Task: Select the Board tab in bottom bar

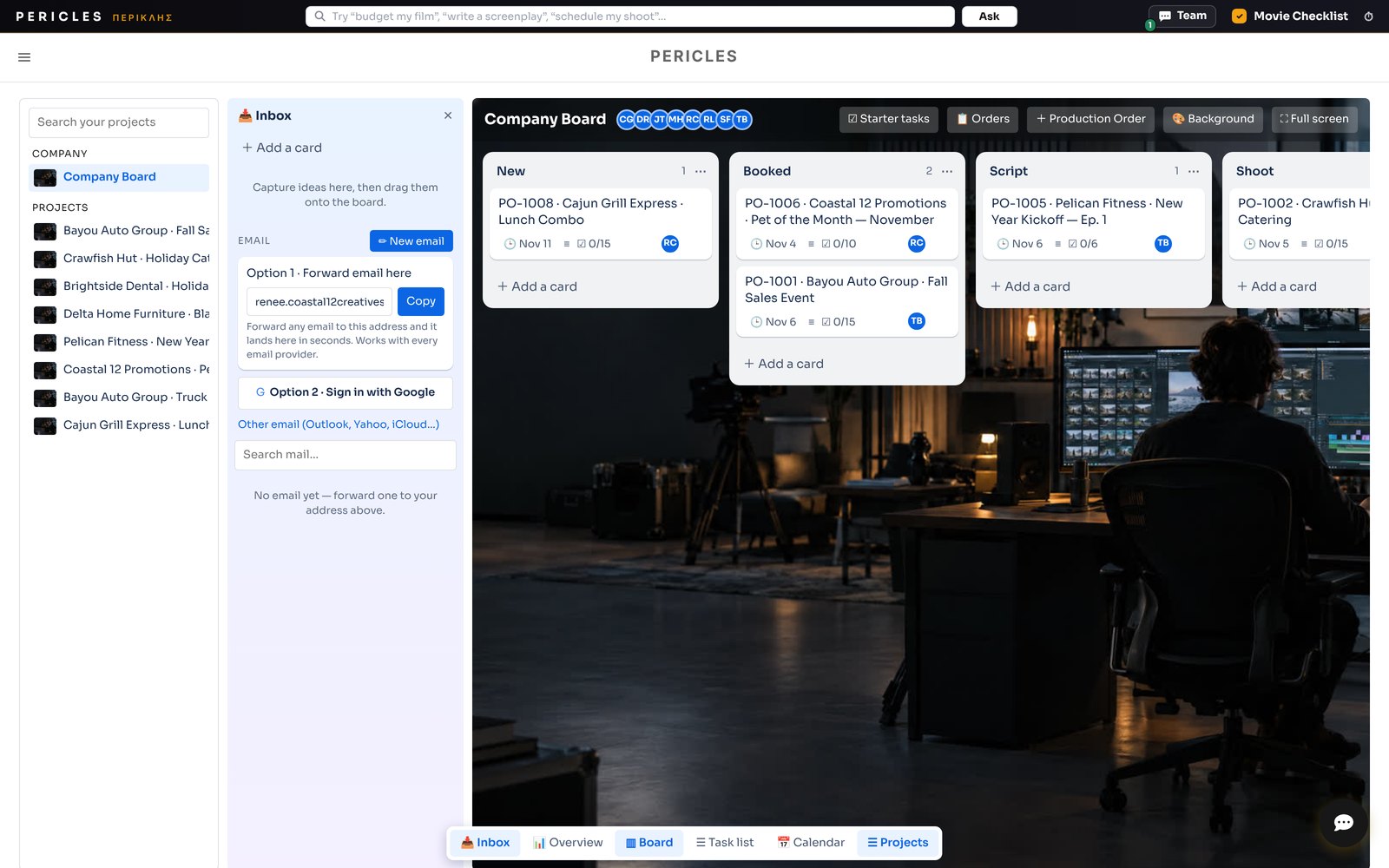Action: 649,843
